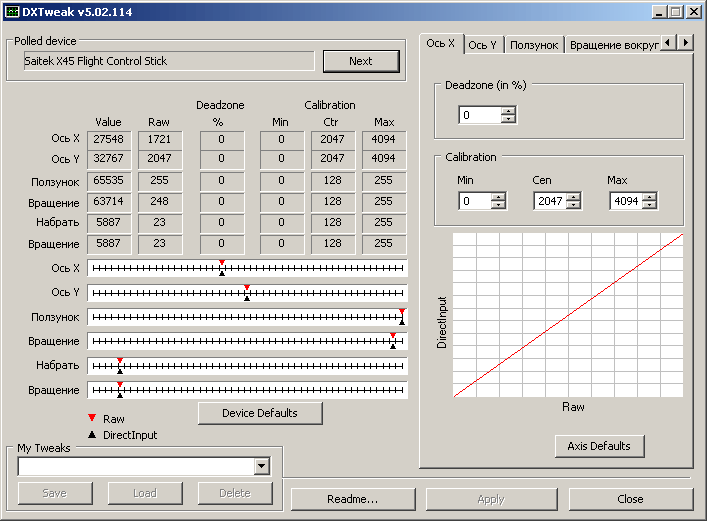
Task: Increase Deadzone percent with up spinner
Action: click(x=508, y=111)
